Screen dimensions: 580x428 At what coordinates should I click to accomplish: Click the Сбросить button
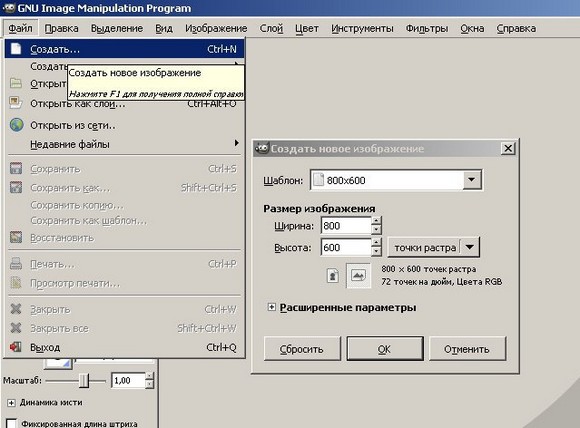click(302, 348)
